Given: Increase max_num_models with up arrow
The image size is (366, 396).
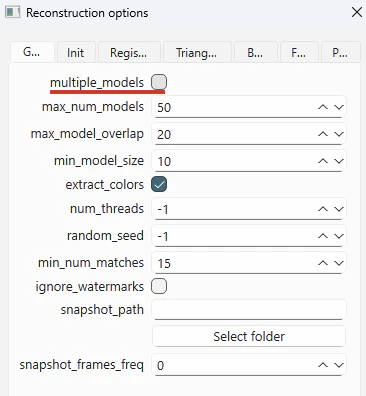Looking at the screenshot, I should 323,107.
